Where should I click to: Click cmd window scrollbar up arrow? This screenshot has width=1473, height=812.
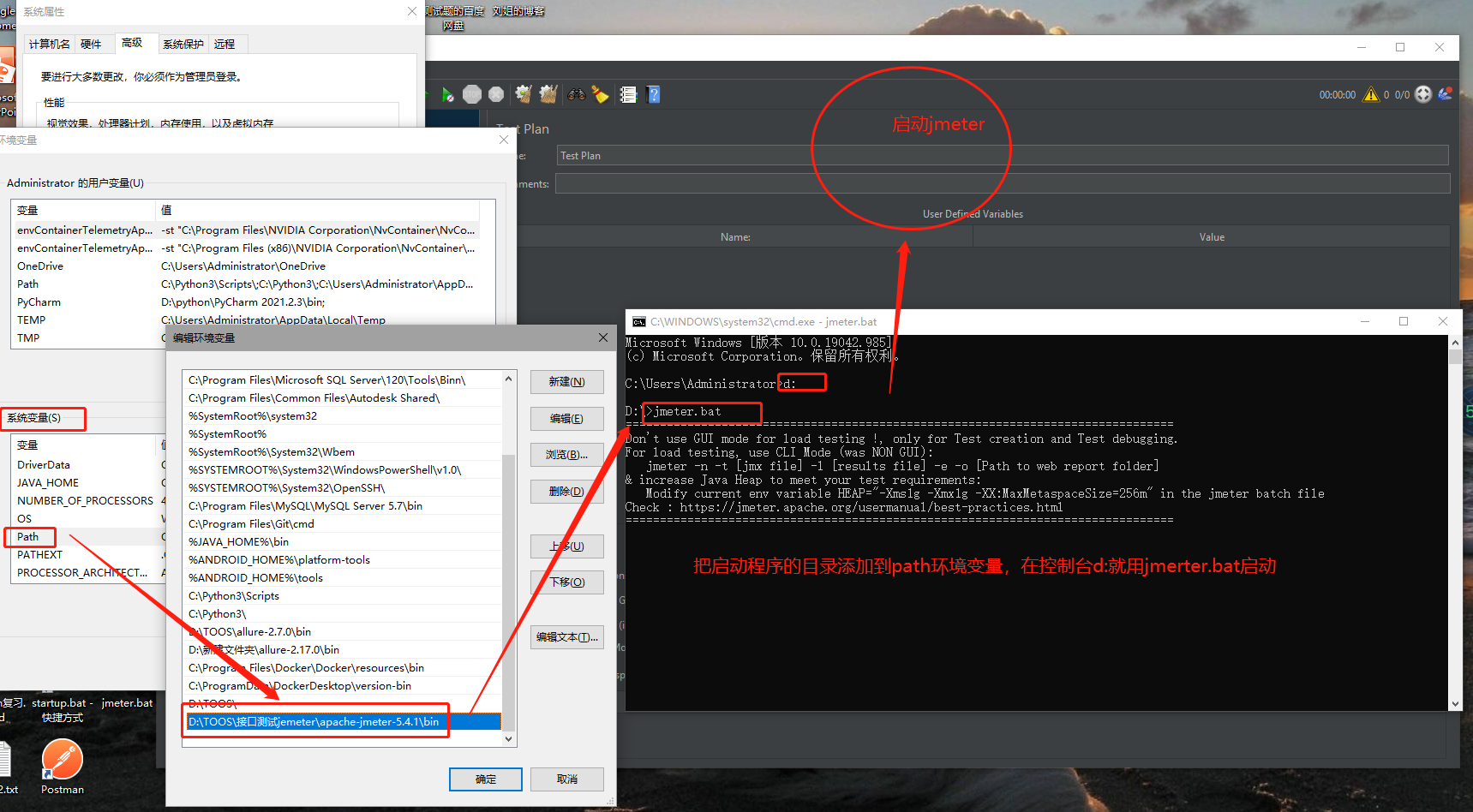coord(1455,343)
